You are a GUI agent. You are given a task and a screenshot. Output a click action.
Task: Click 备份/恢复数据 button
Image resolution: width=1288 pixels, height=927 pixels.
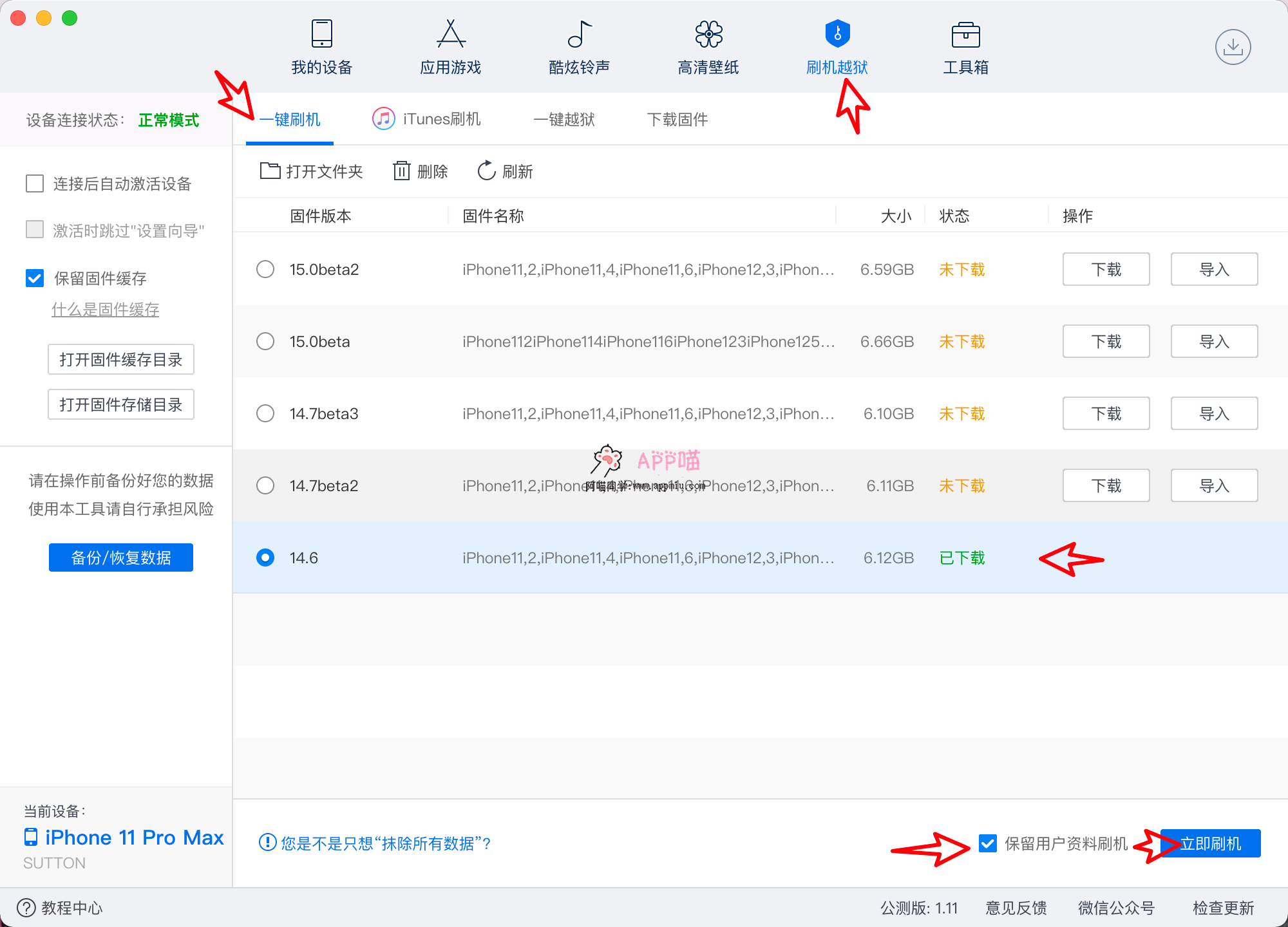[121, 557]
